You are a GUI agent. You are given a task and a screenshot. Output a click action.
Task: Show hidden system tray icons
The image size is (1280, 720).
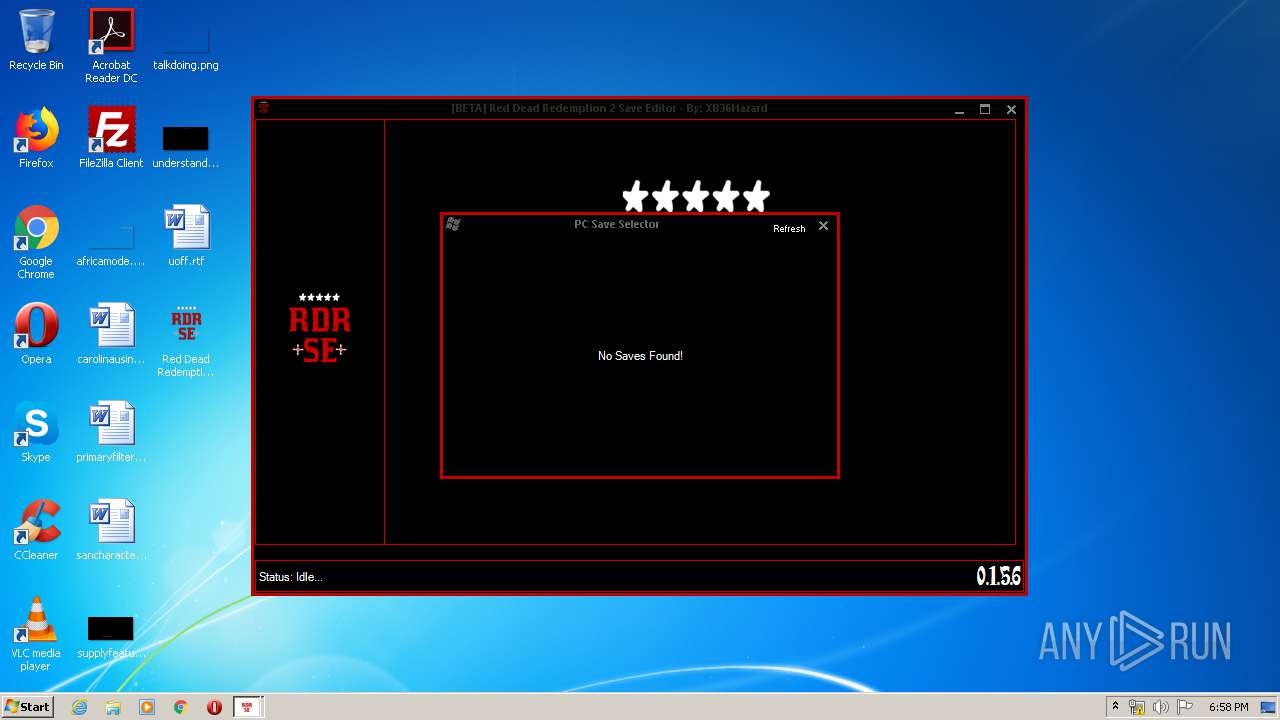click(1115, 707)
